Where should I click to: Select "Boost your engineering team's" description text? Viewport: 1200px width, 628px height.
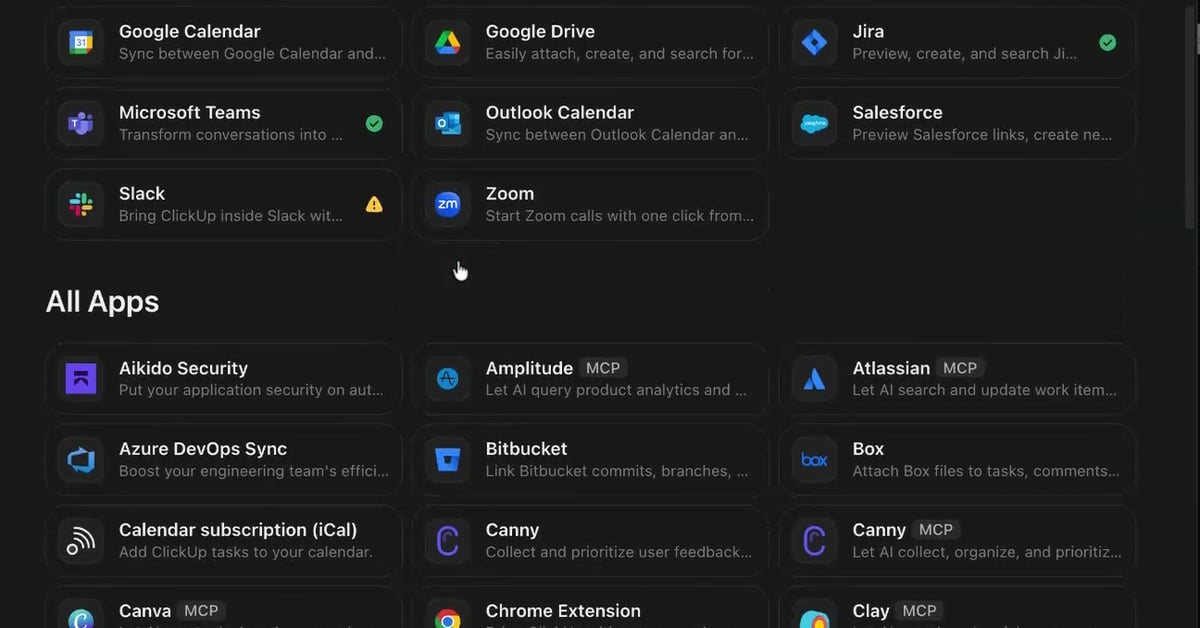(x=254, y=471)
